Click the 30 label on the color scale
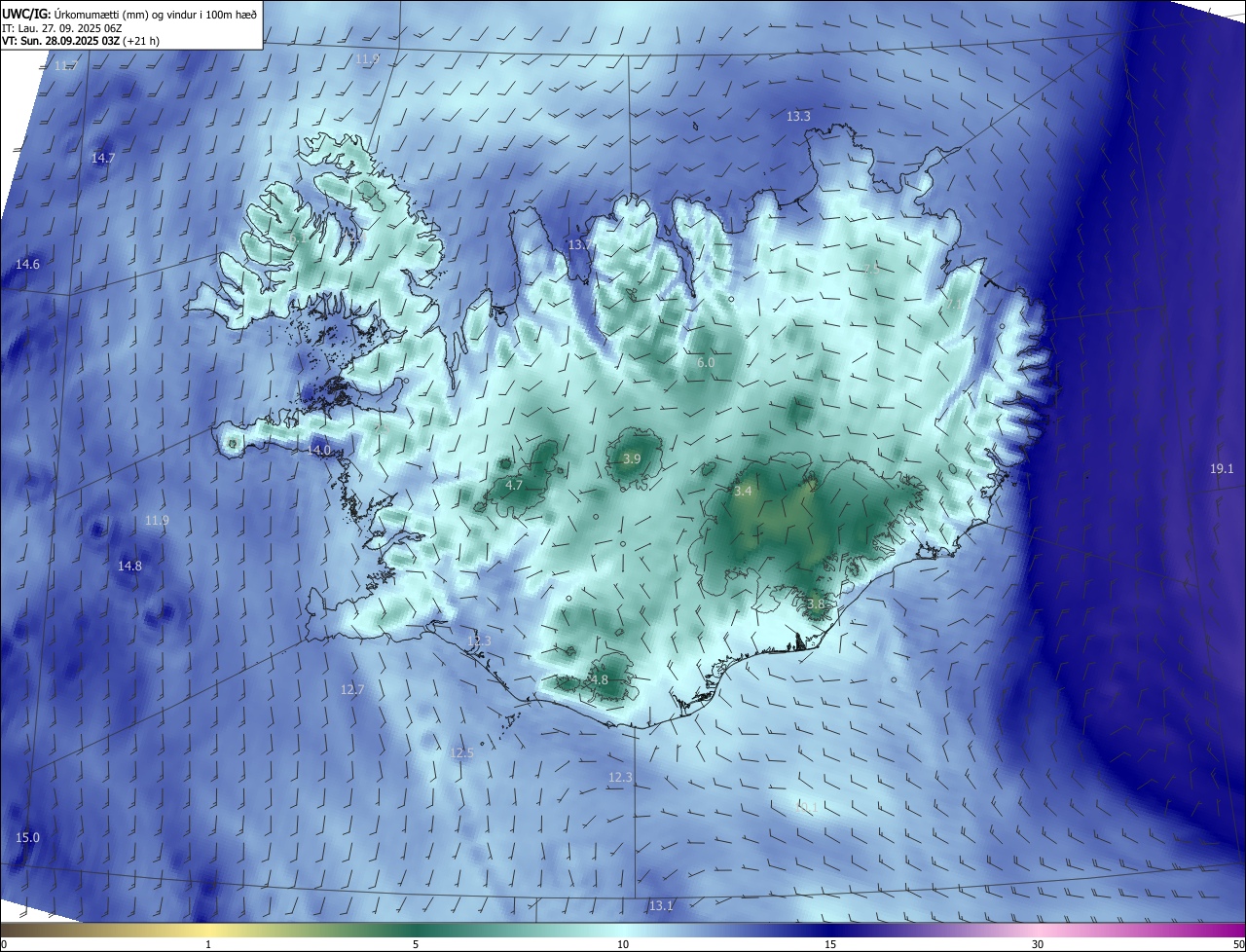The width and height of the screenshot is (1246, 952). (x=1038, y=944)
